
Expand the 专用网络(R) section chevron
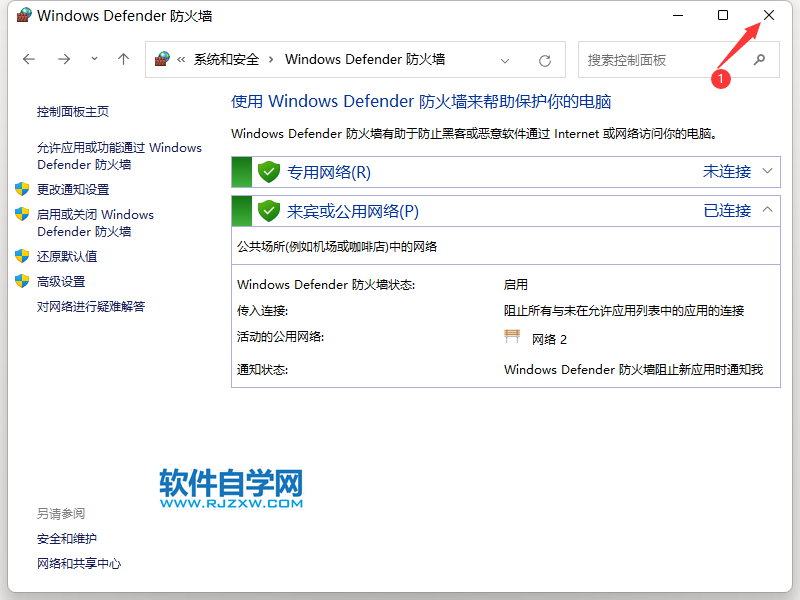coord(767,171)
